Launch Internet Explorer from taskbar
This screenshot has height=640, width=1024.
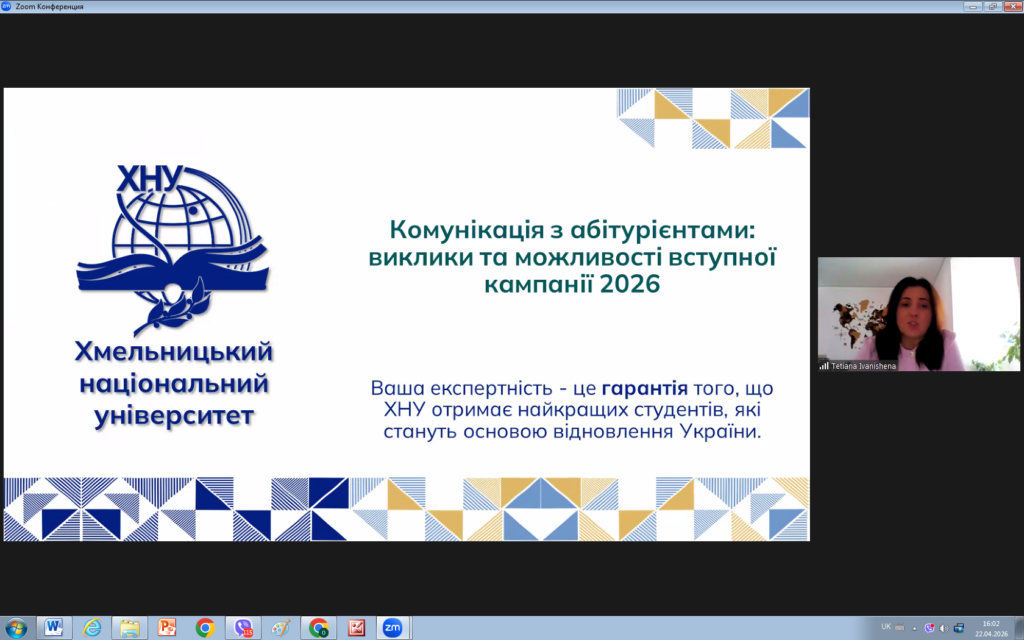click(x=91, y=628)
